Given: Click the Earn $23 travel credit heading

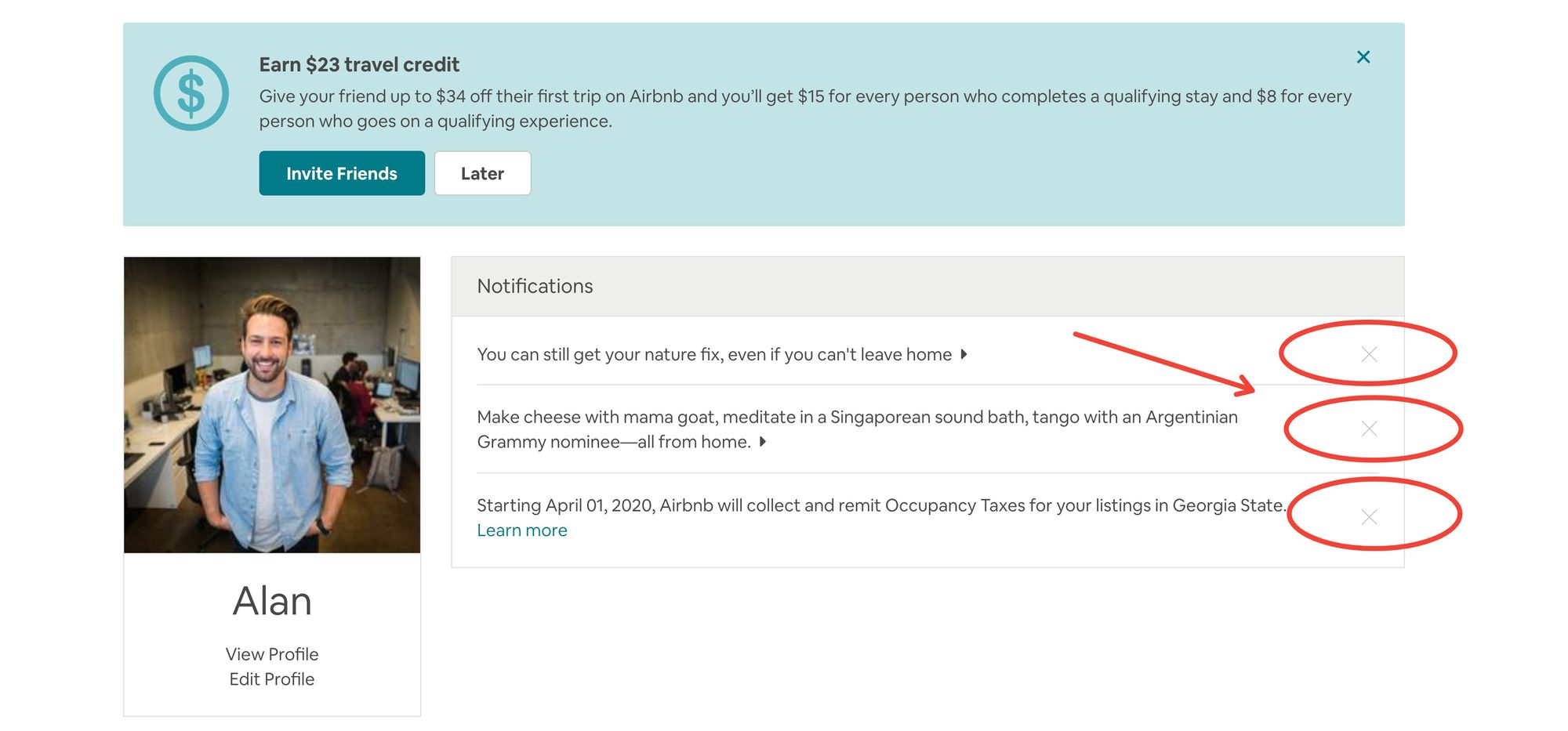Looking at the screenshot, I should point(359,64).
